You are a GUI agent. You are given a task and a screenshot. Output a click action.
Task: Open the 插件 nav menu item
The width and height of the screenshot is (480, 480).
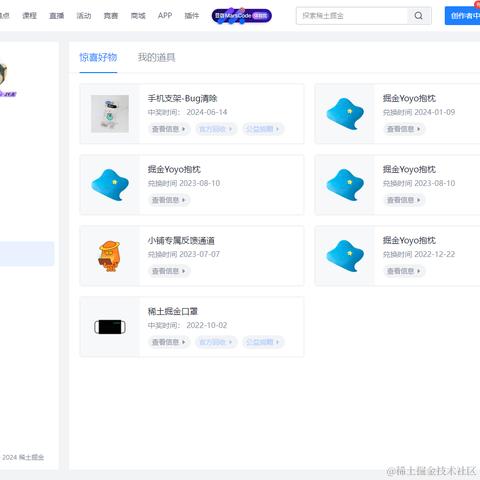[192, 16]
